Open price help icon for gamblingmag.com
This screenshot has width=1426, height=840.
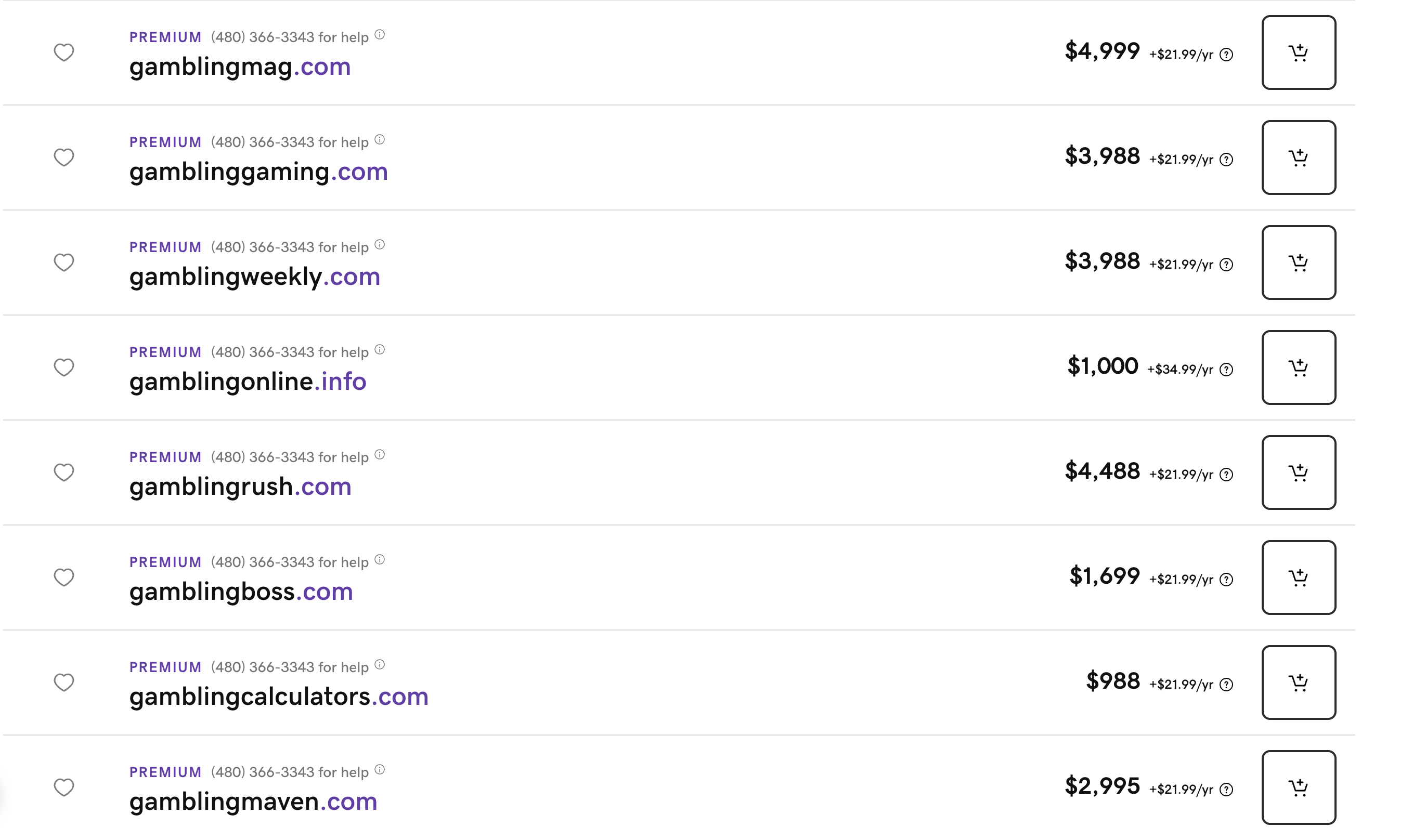(x=1226, y=55)
